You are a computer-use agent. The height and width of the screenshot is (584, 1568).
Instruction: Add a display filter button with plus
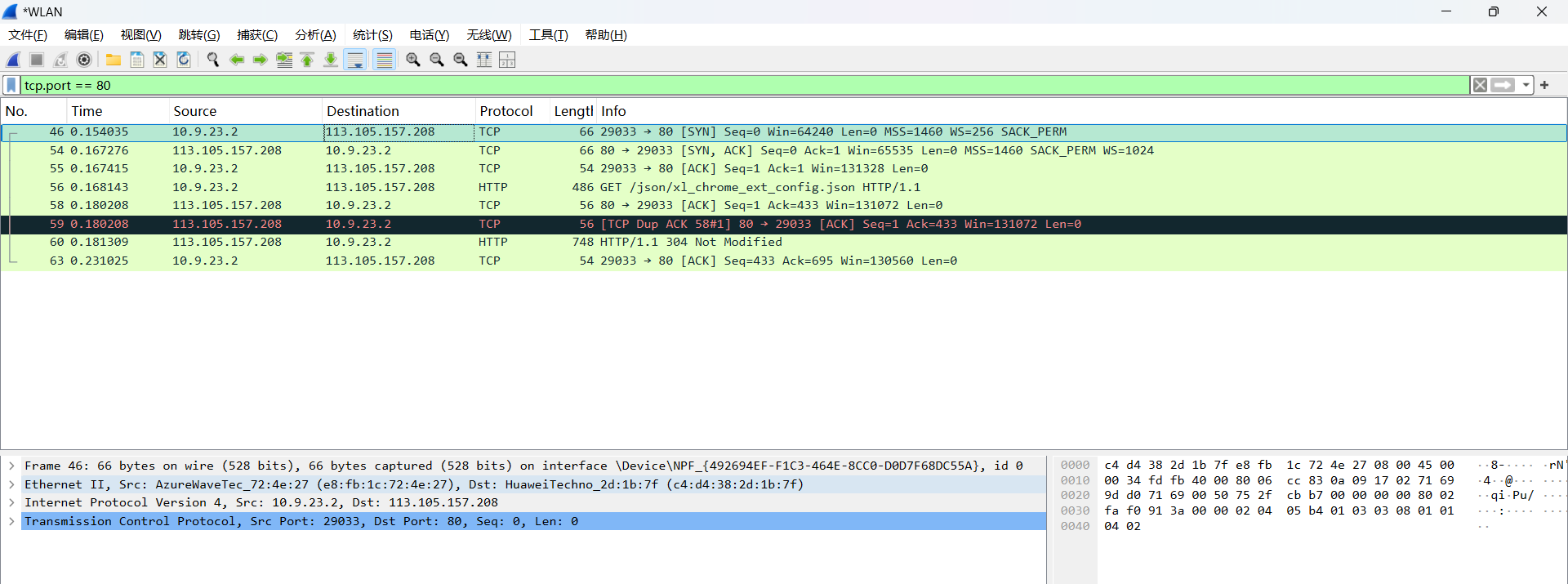click(x=1544, y=85)
